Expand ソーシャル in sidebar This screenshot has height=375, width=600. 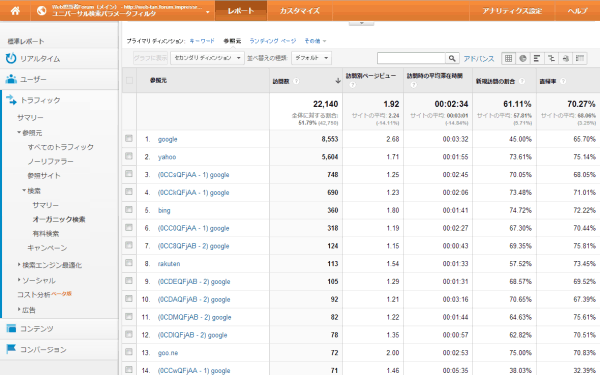coord(19,280)
